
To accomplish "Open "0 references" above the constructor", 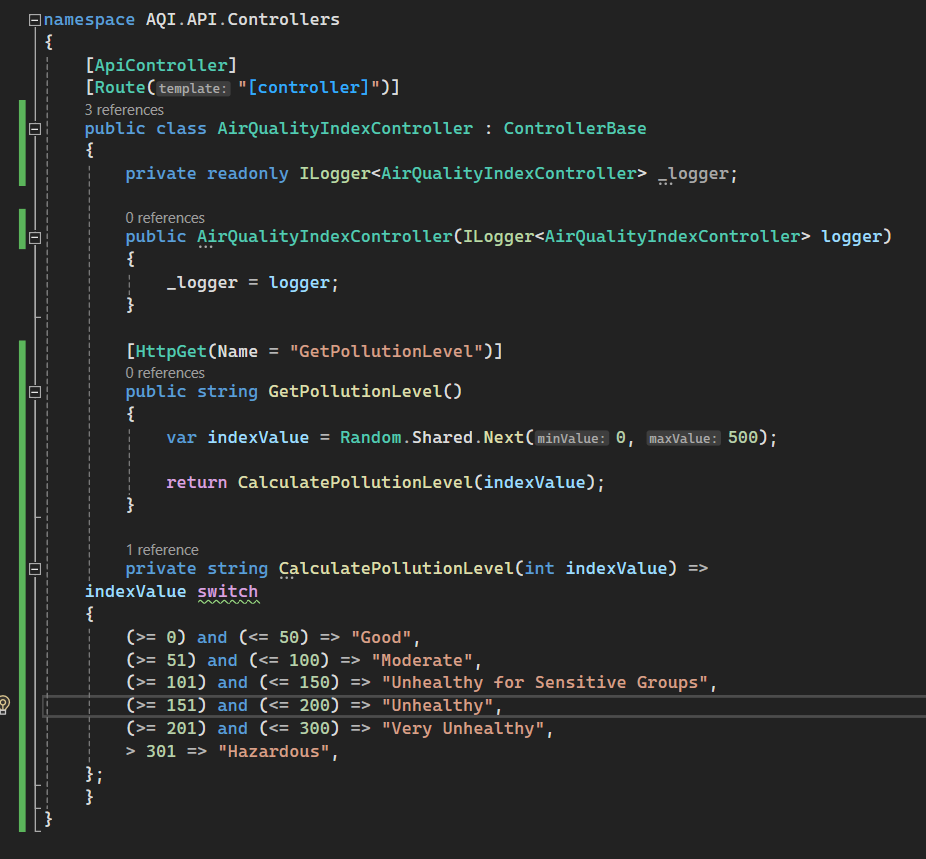I will coord(165,218).
